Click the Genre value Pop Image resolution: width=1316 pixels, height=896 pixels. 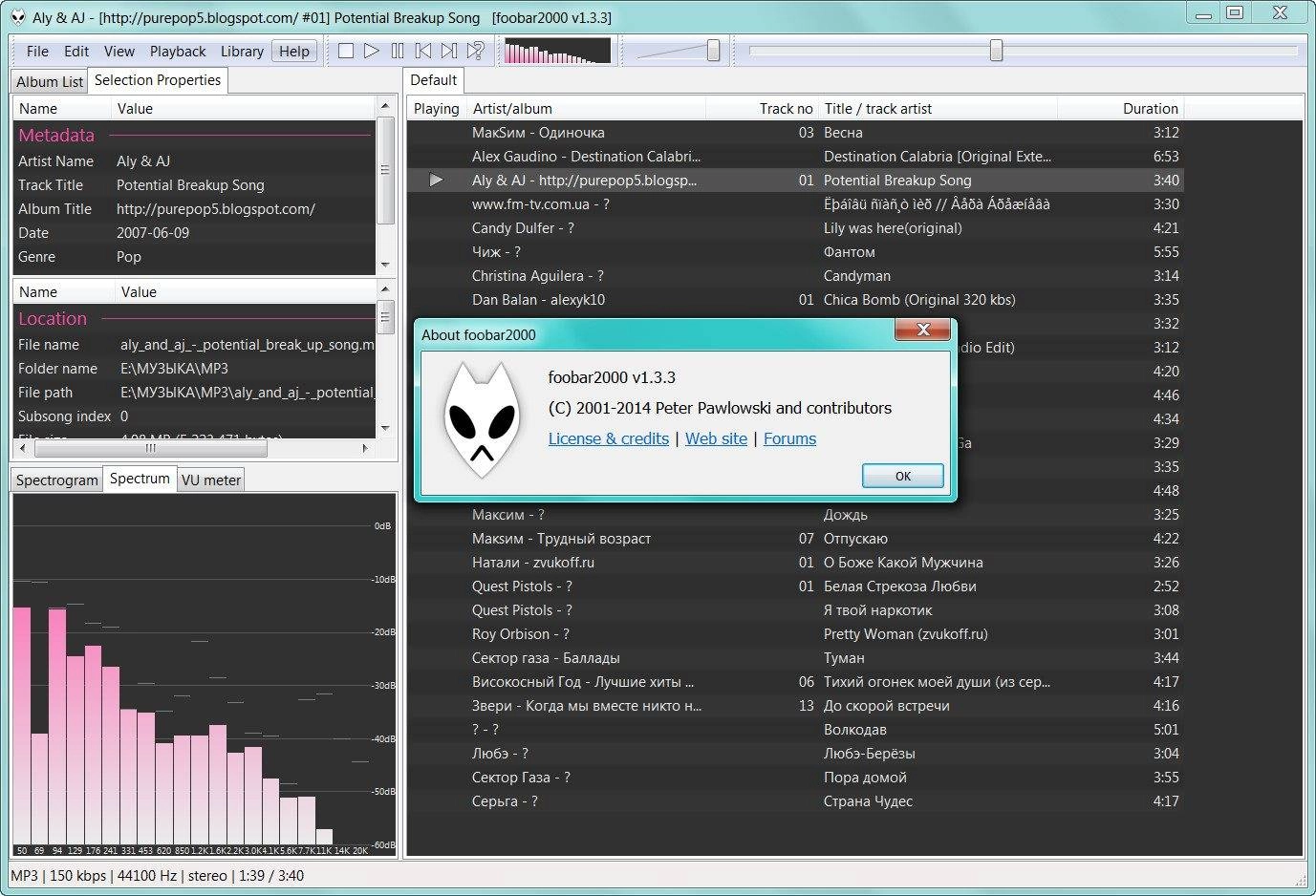[129, 257]
